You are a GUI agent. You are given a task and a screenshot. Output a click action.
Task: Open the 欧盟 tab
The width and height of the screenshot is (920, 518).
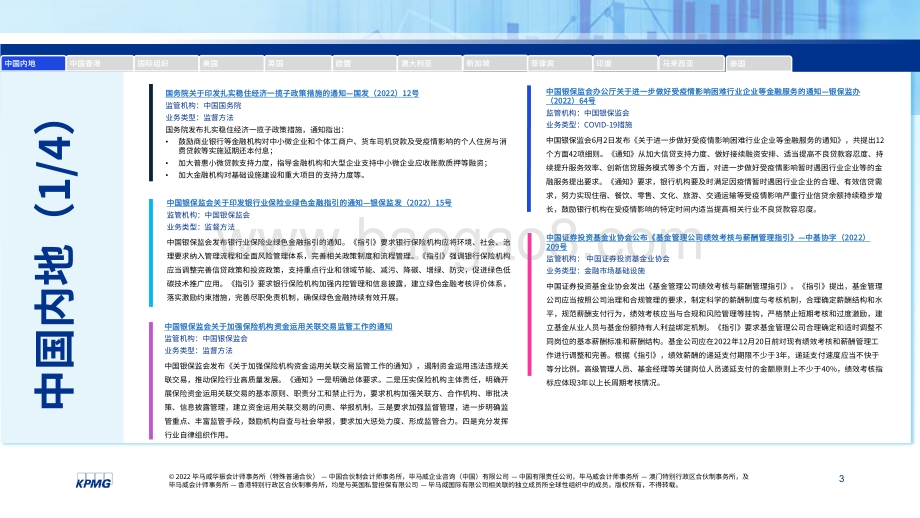coord(364,63)
